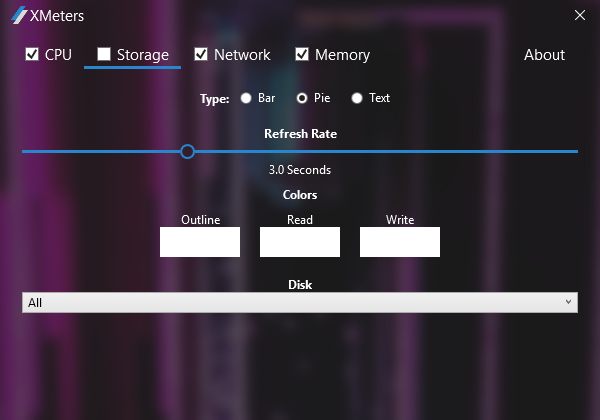Enable the Storage checkbox
600x420 pixels.
103,54
